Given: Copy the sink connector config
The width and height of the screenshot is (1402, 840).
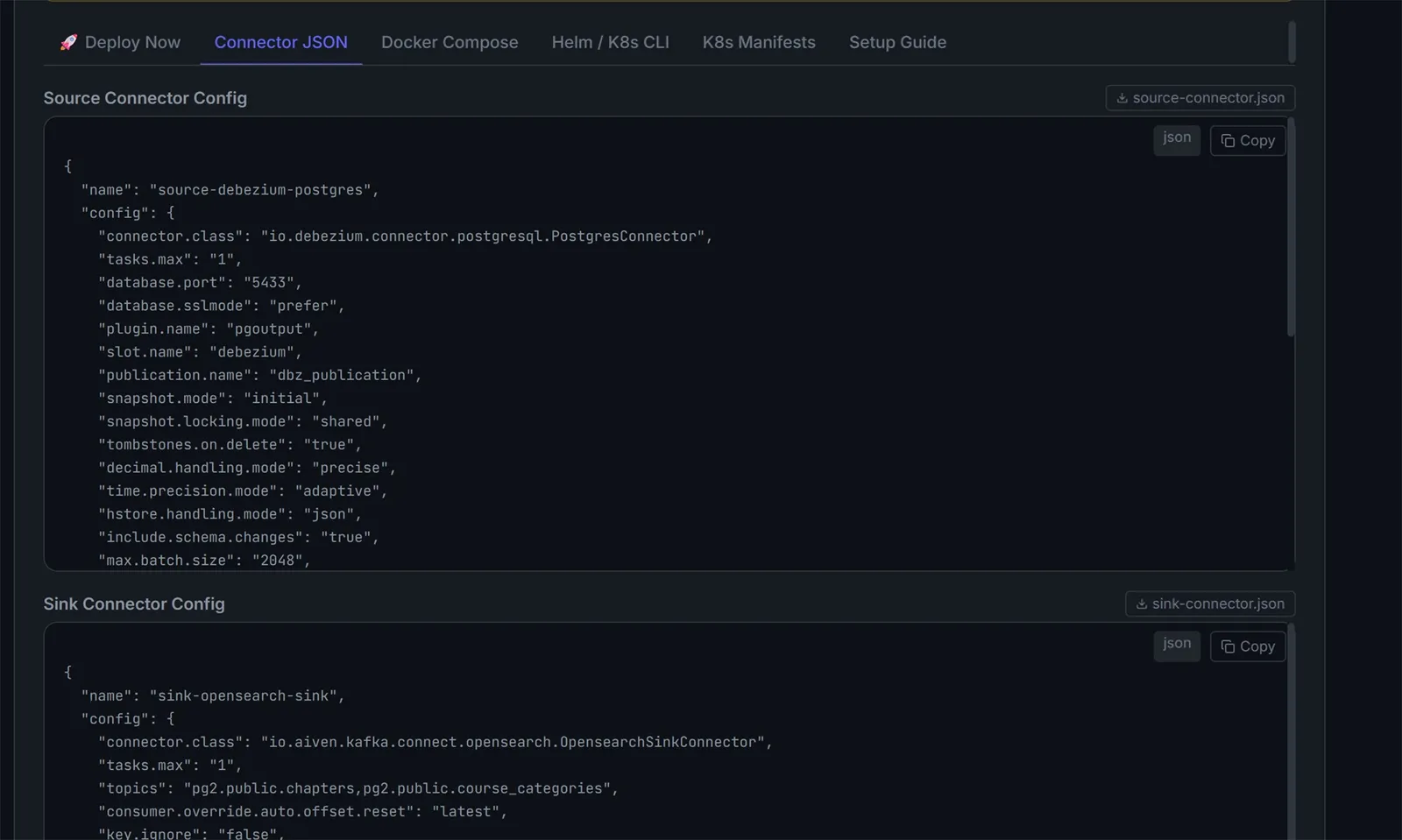Looking at the screenshot, I should (x=1247, y=646).
